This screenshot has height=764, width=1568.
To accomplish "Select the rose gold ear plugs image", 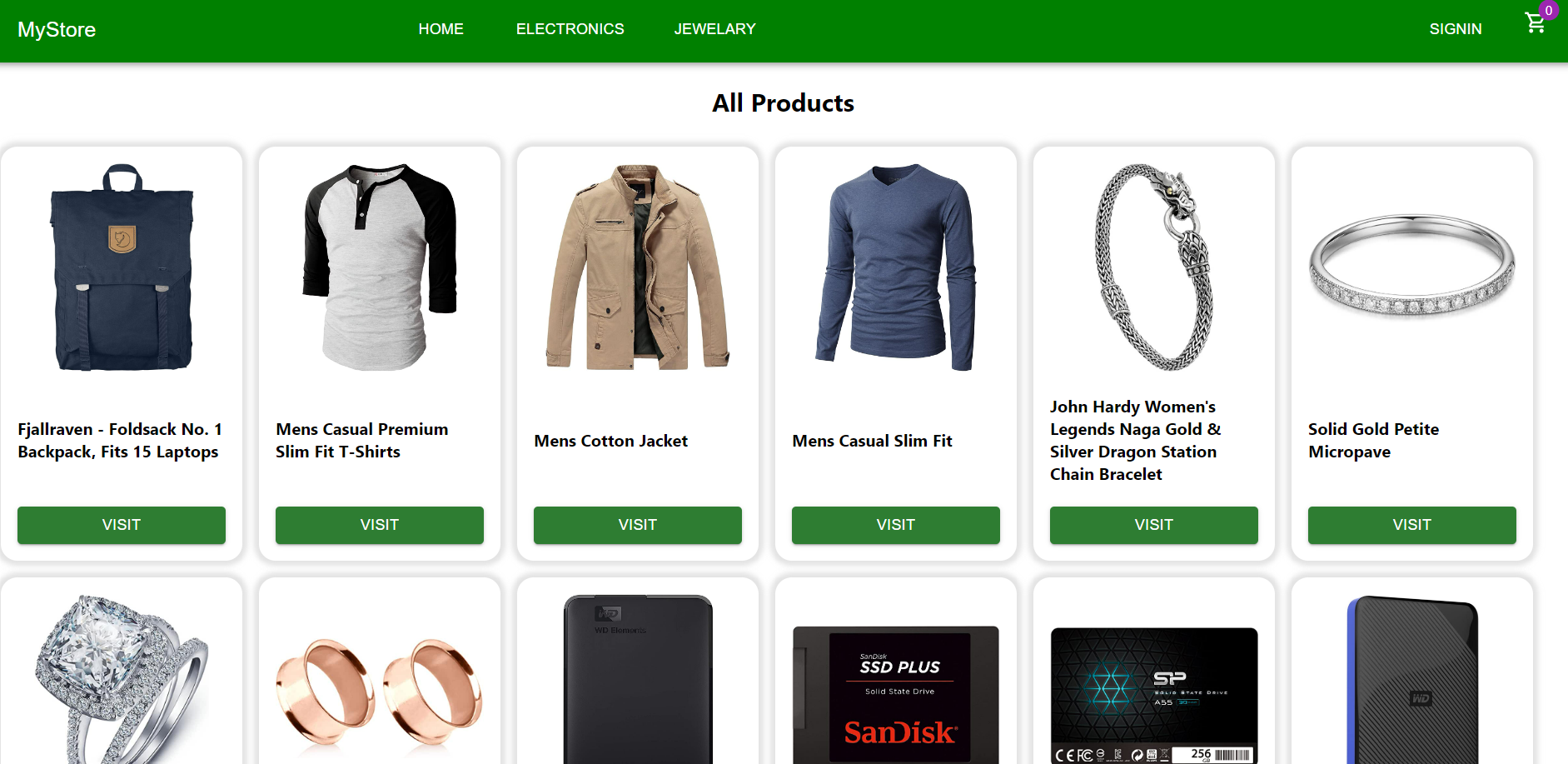I will (380, 692).
